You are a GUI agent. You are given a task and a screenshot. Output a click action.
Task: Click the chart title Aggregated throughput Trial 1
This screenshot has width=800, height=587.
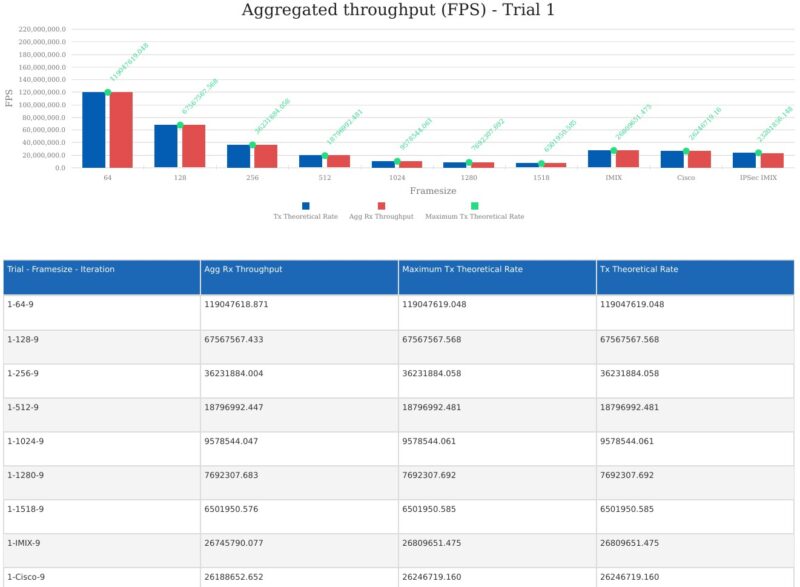(x=400, y=12)
